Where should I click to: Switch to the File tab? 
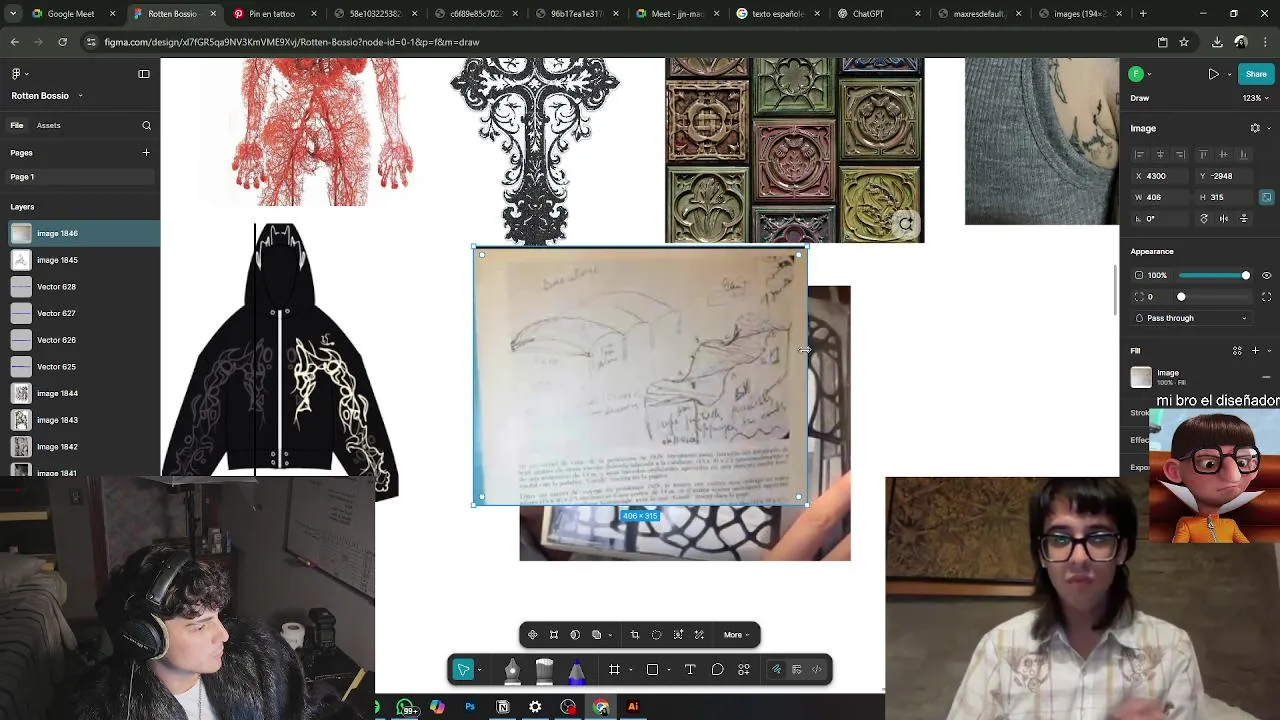(17, 126)
